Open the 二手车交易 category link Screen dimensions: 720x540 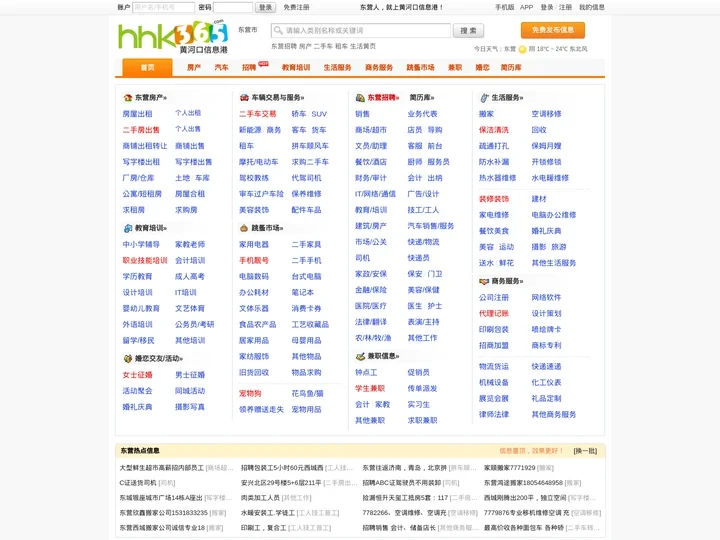click(258, 114)
